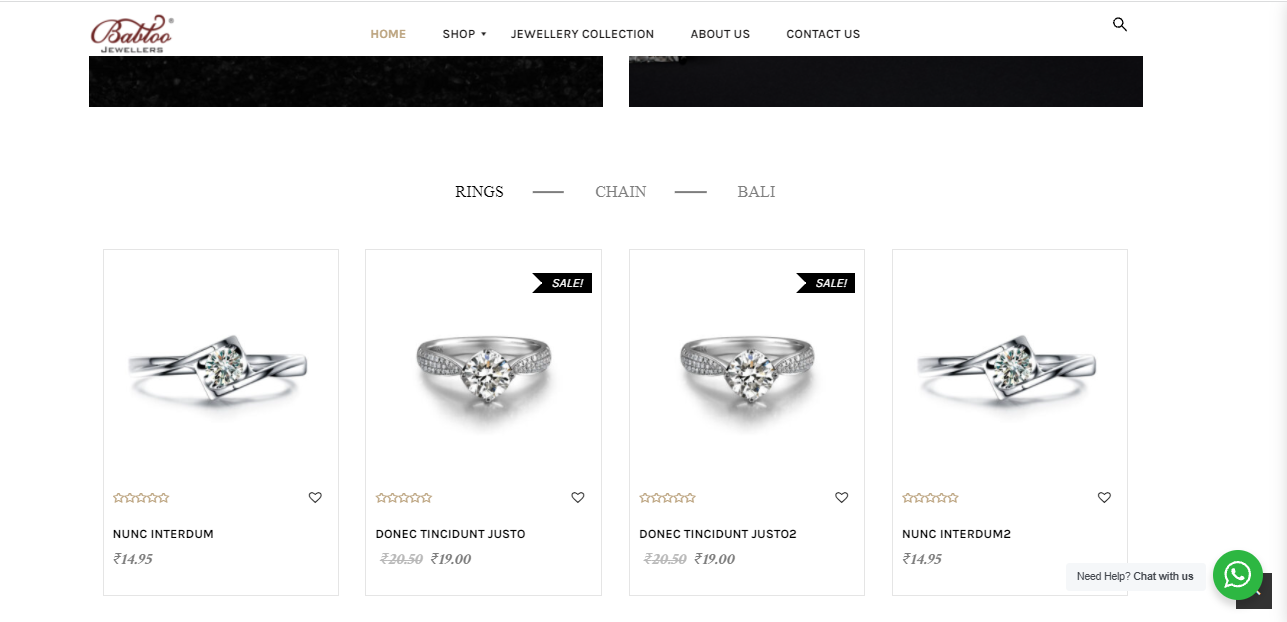Rate Nunc Interdum2 using star rating
The image size is (1287, 622).
coord(930,497)
